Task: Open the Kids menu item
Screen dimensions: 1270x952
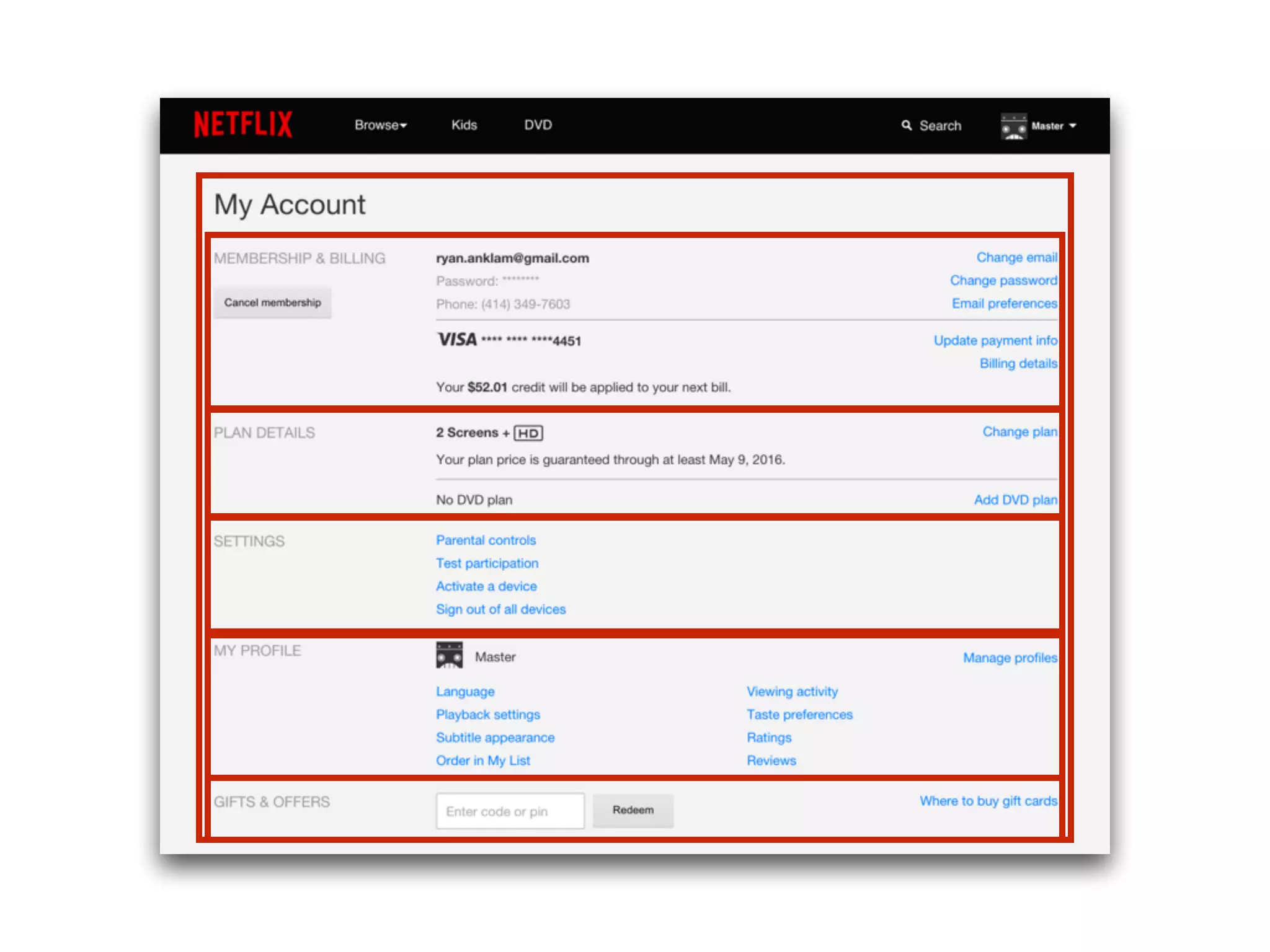Action: point(464,125)
